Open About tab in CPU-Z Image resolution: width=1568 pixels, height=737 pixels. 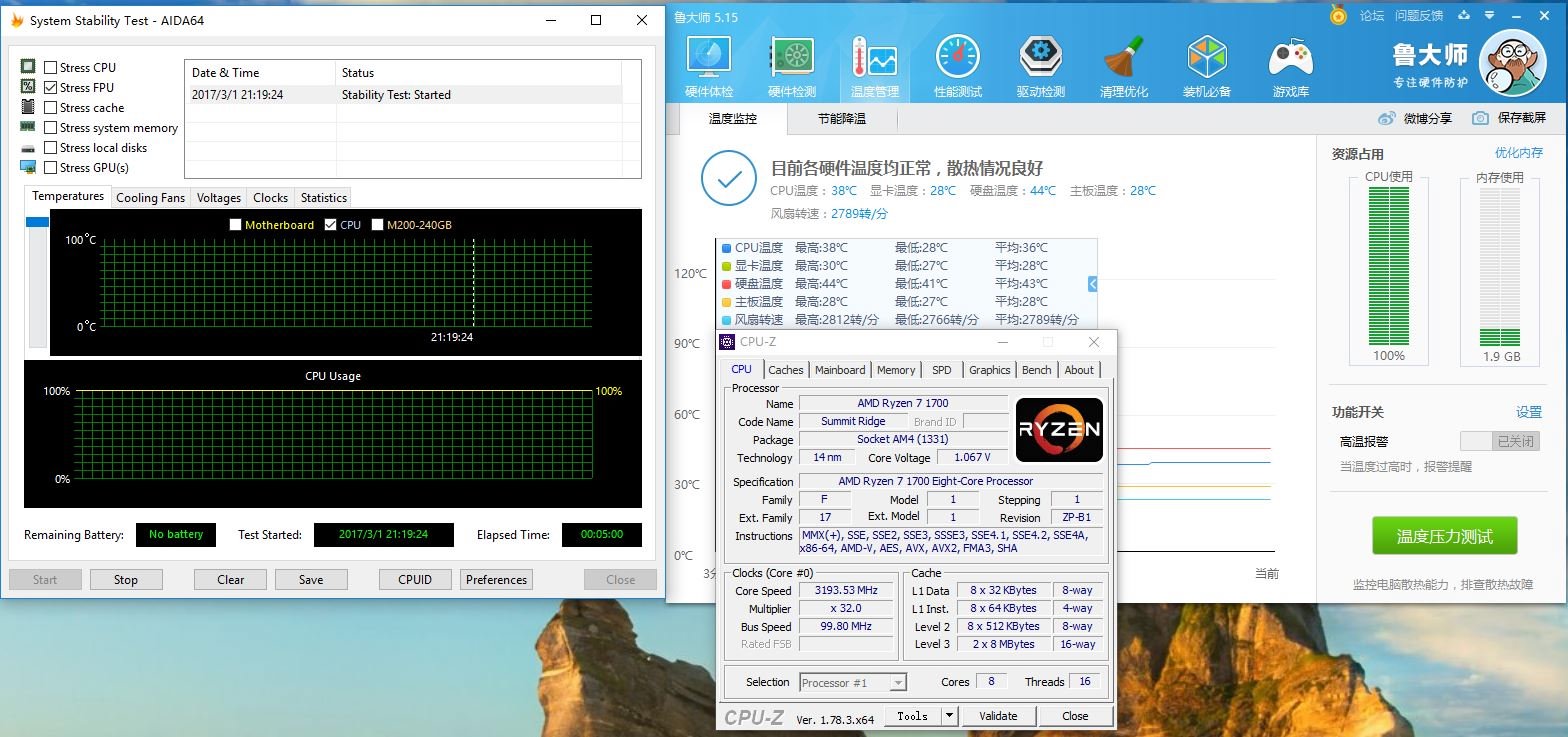(1079, 370)
